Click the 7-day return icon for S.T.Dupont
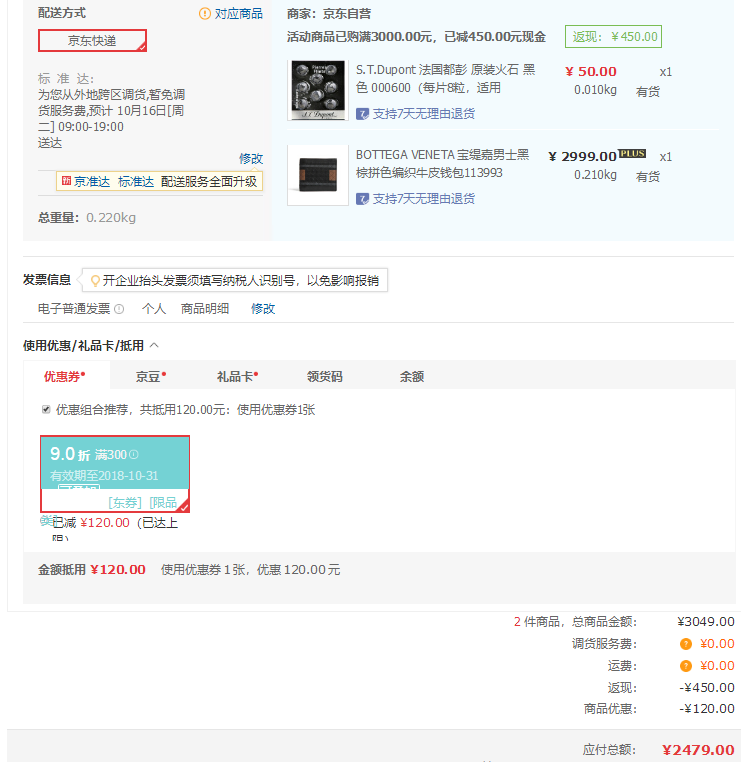Image resolution: width=741 pixels, height=762 pixels. (x=362, y=114)
